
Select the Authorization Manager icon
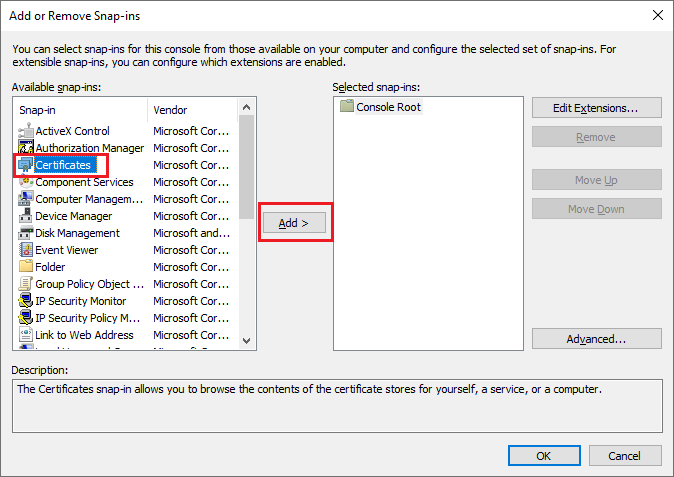pos(26,148)
